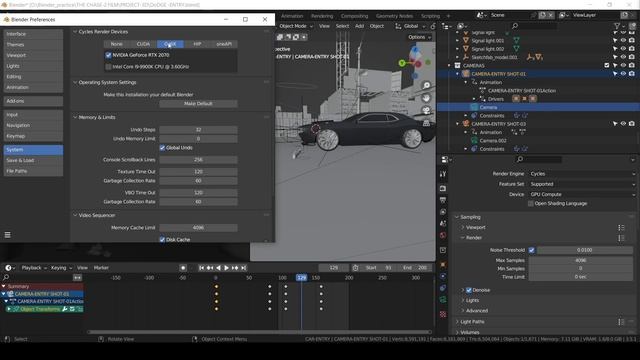Open the Render Engine dropdown
The width and height of the screenshot is (640, 360).
pos(582,173)
